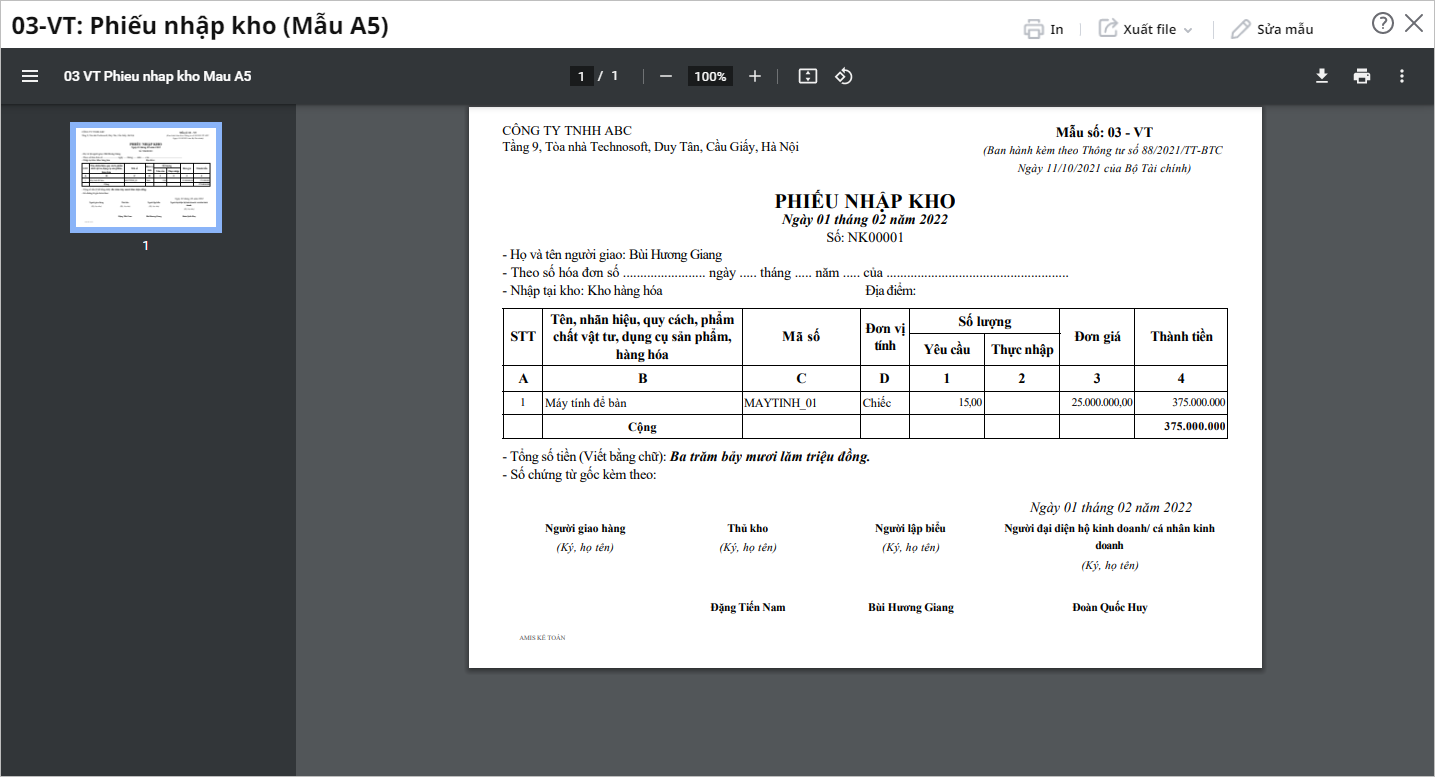
Task: Click the In print button
Action: 1044,29
